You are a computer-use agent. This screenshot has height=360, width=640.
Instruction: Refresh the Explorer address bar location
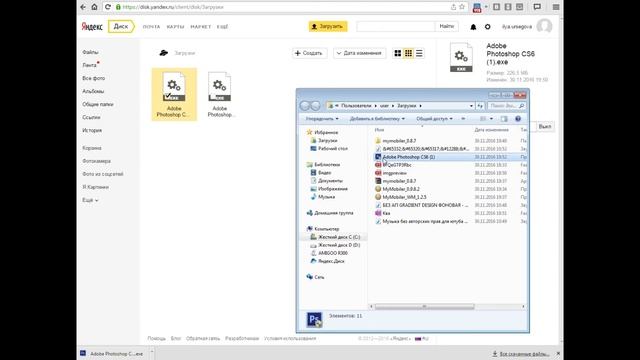click(x=480, y=106)
